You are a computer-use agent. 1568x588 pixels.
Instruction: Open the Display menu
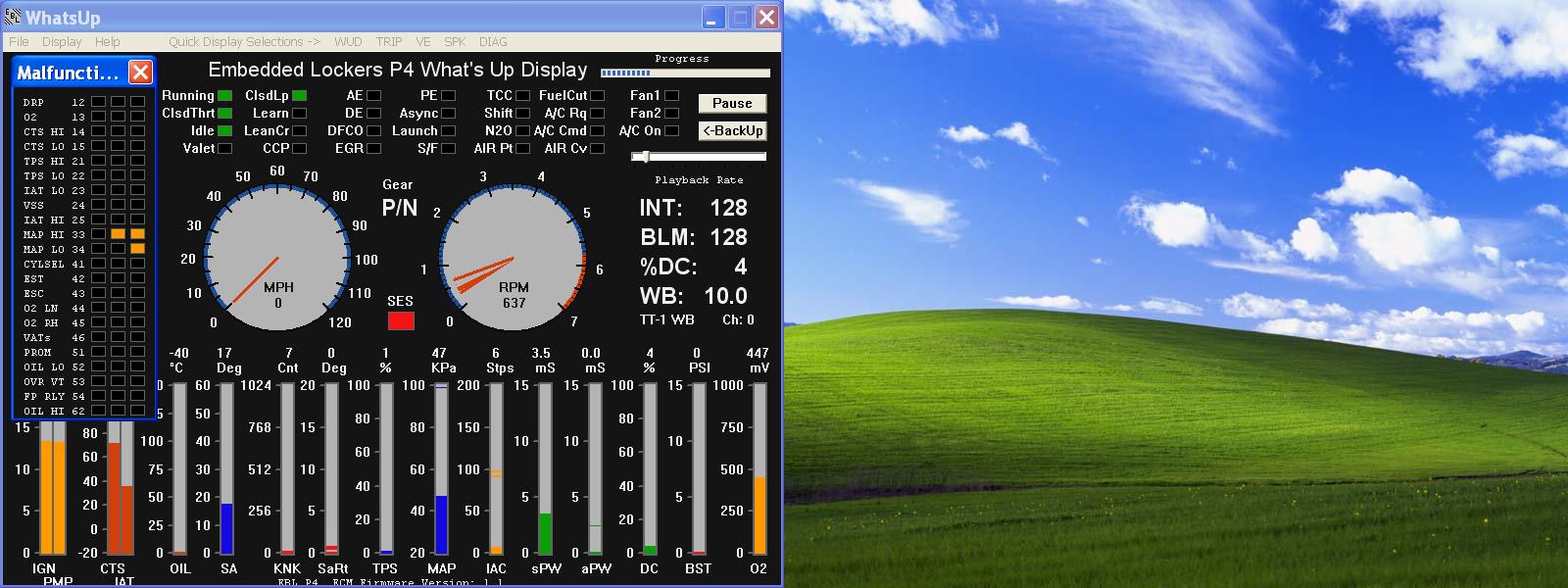tap(62, 41)
